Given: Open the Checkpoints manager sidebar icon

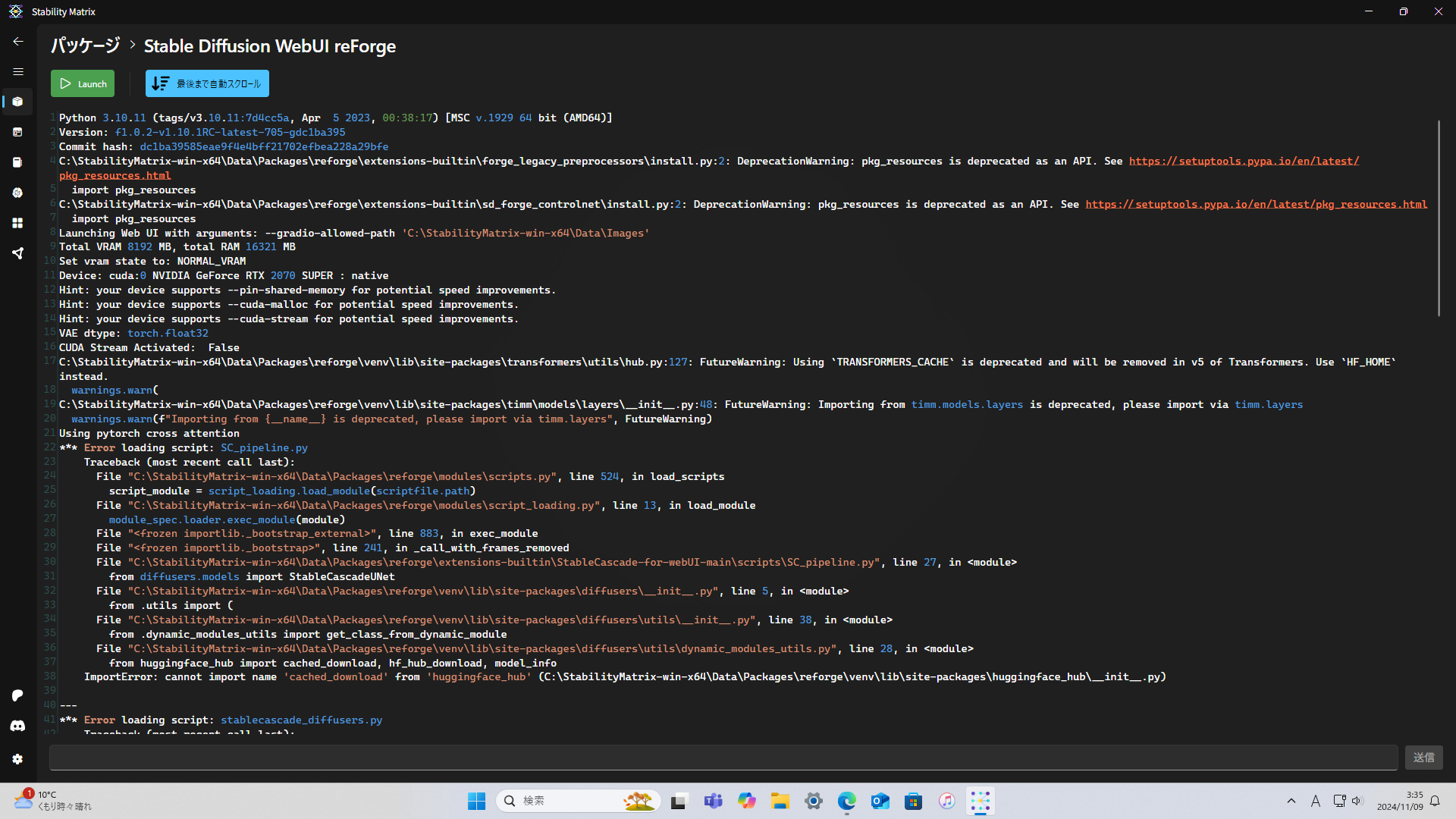Looking at the screenshot, I should click(18, 162).
